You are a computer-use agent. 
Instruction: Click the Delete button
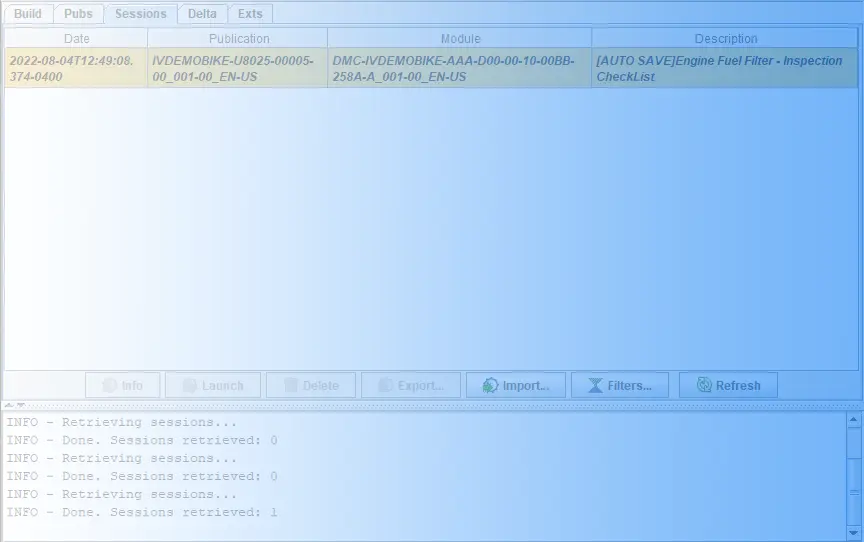point(311,385)
